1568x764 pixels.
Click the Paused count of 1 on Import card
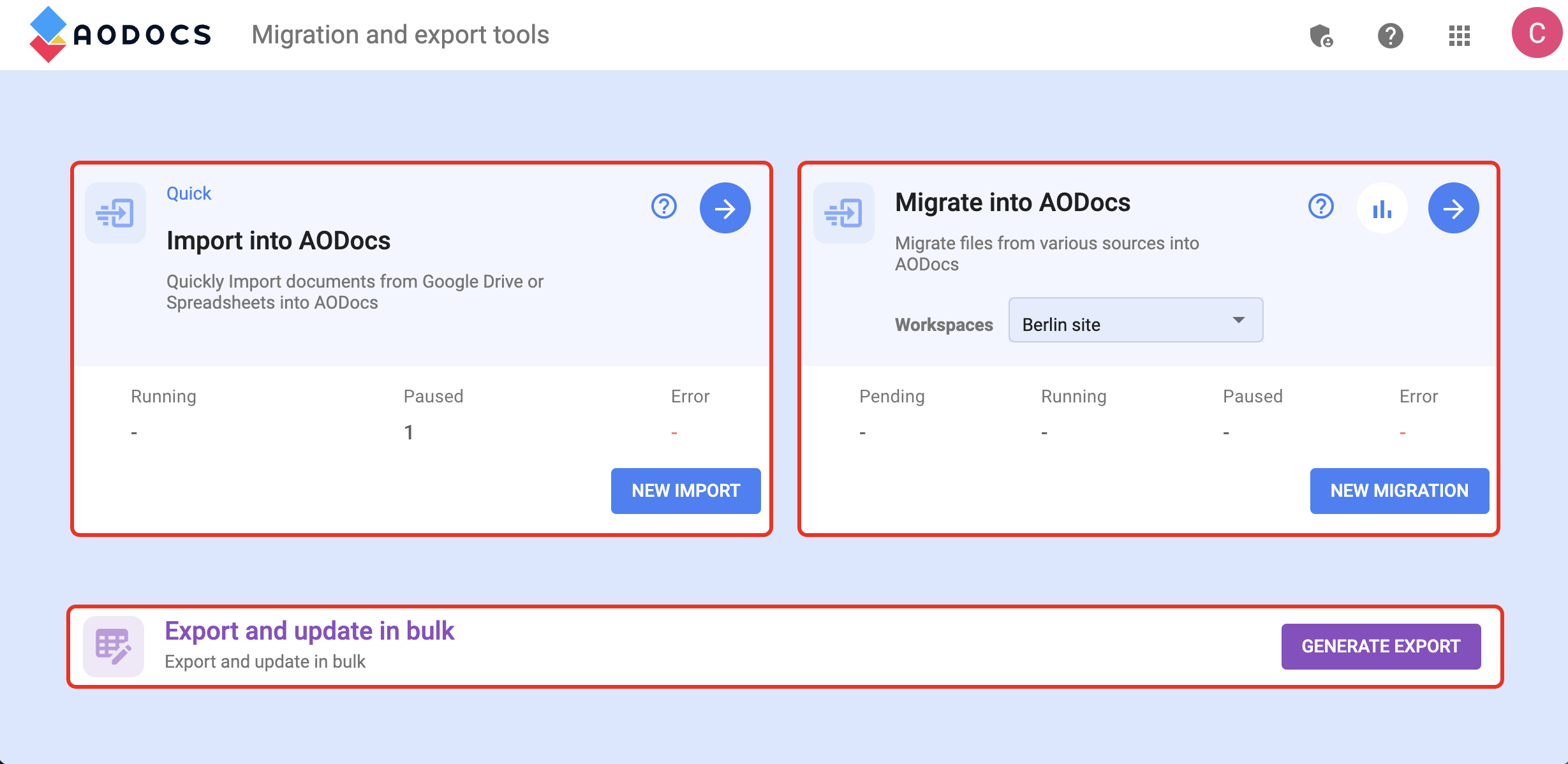(x=408, y=432)
